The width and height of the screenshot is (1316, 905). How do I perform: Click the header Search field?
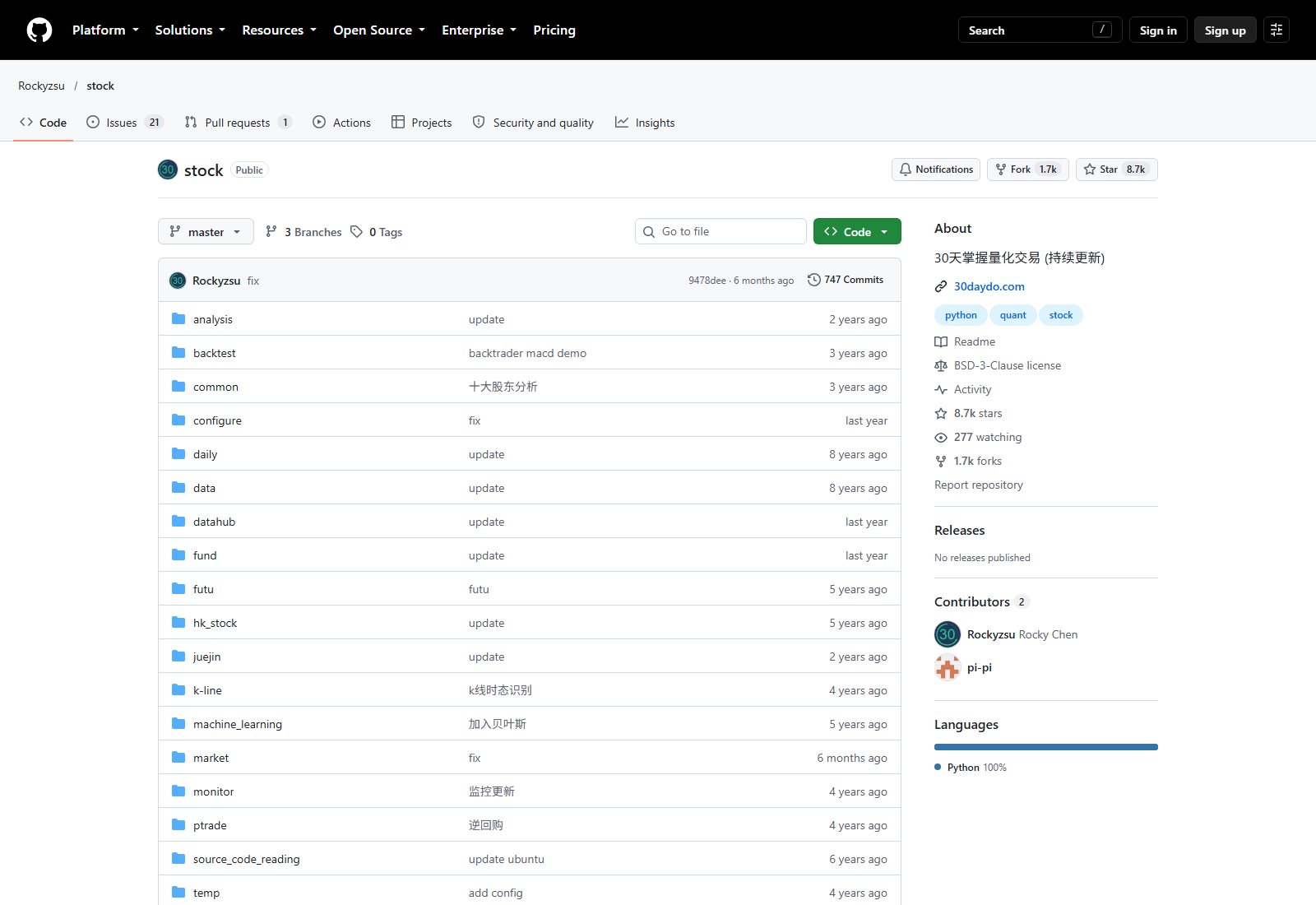[1040, 30]
